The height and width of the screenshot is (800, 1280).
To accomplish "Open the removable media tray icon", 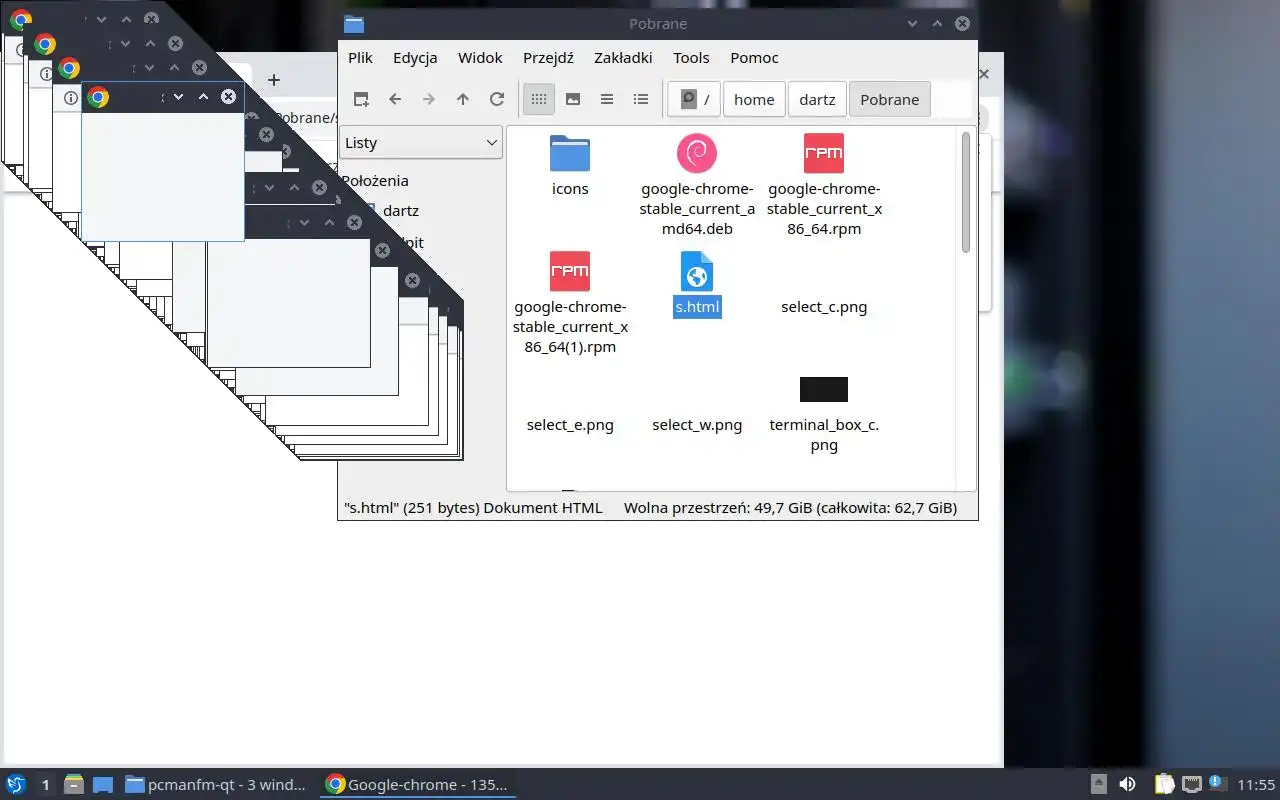I will [x=1098, y=785].
